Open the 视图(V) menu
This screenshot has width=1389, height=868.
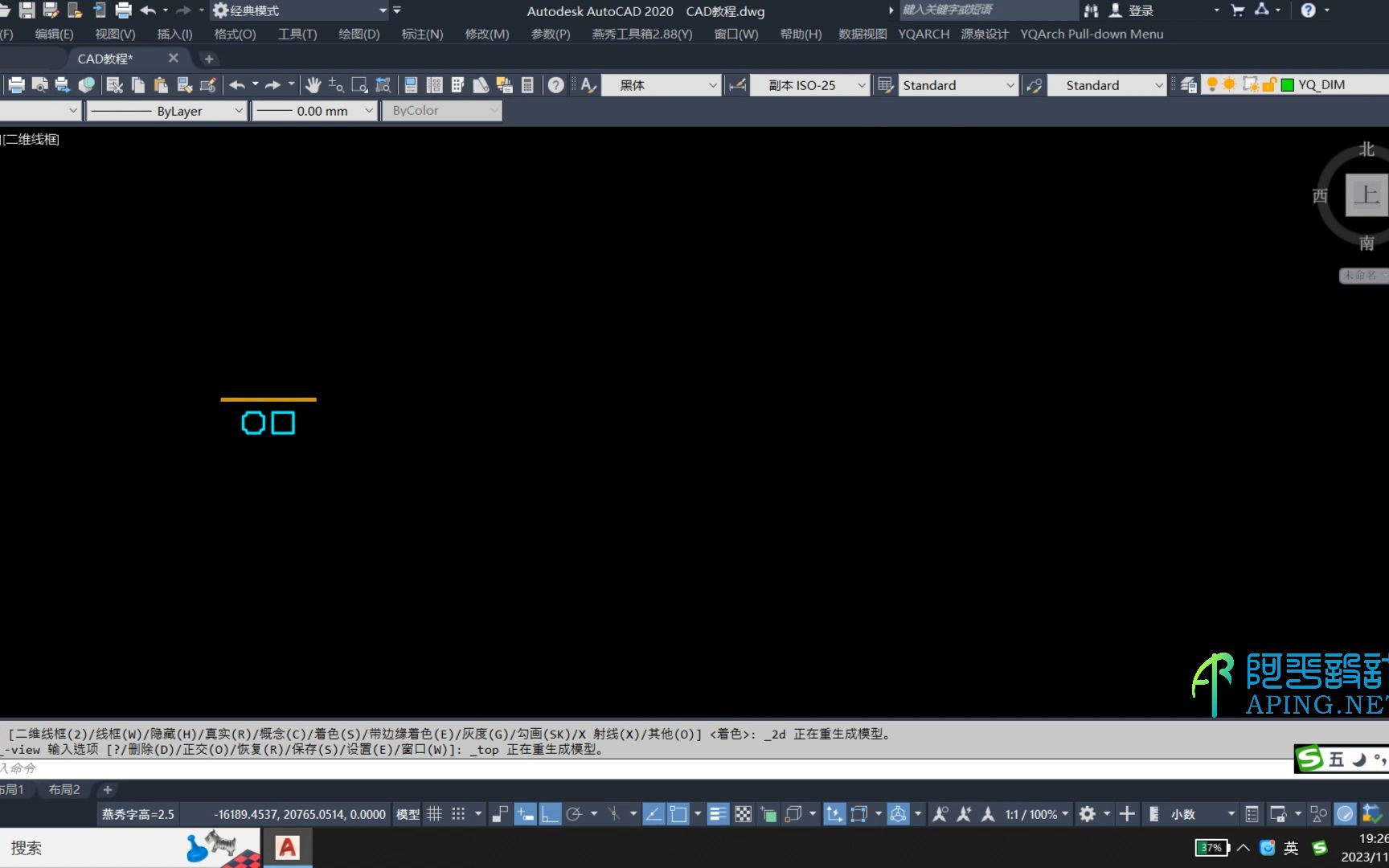(115, 34)
